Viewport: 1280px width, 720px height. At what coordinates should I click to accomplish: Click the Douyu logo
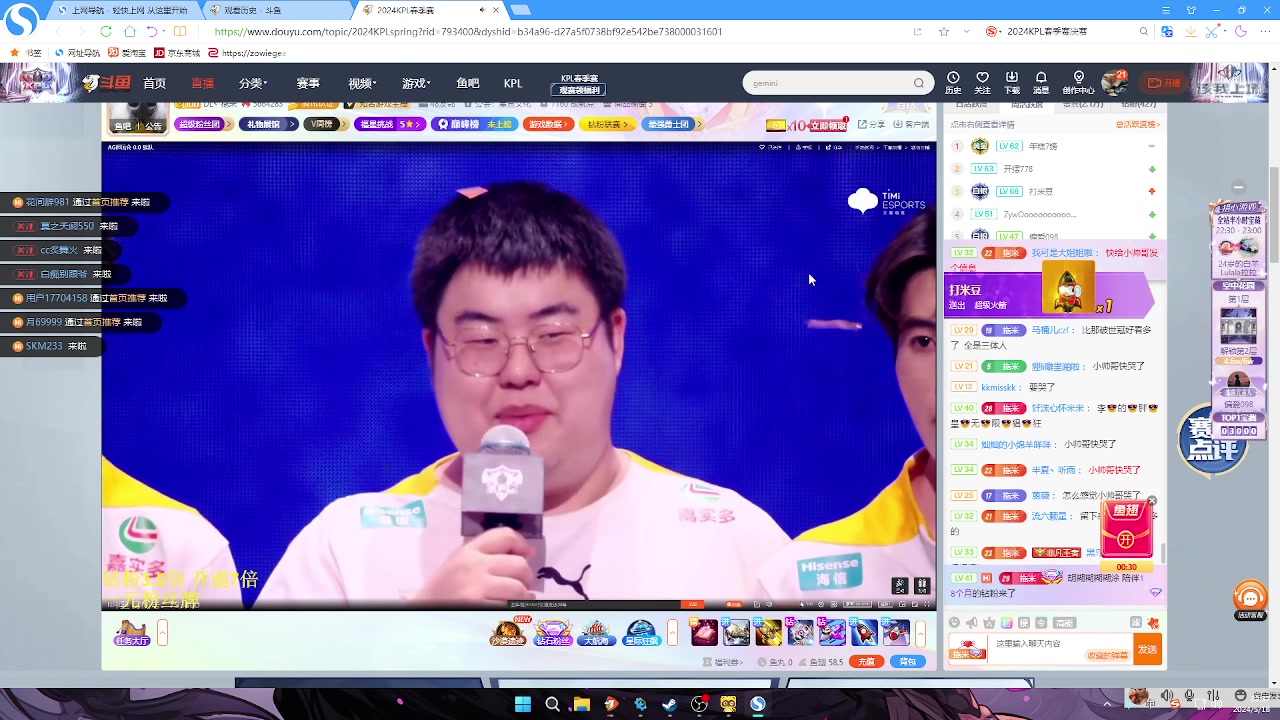coord(107,83)
